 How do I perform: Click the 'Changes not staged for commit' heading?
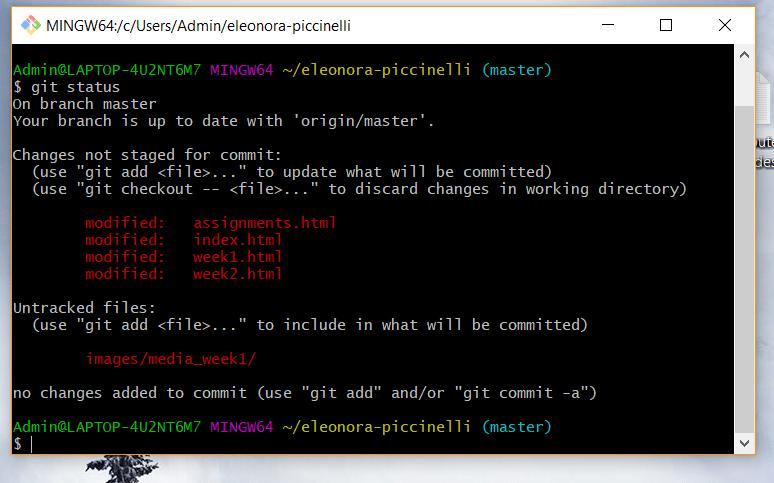147,155
